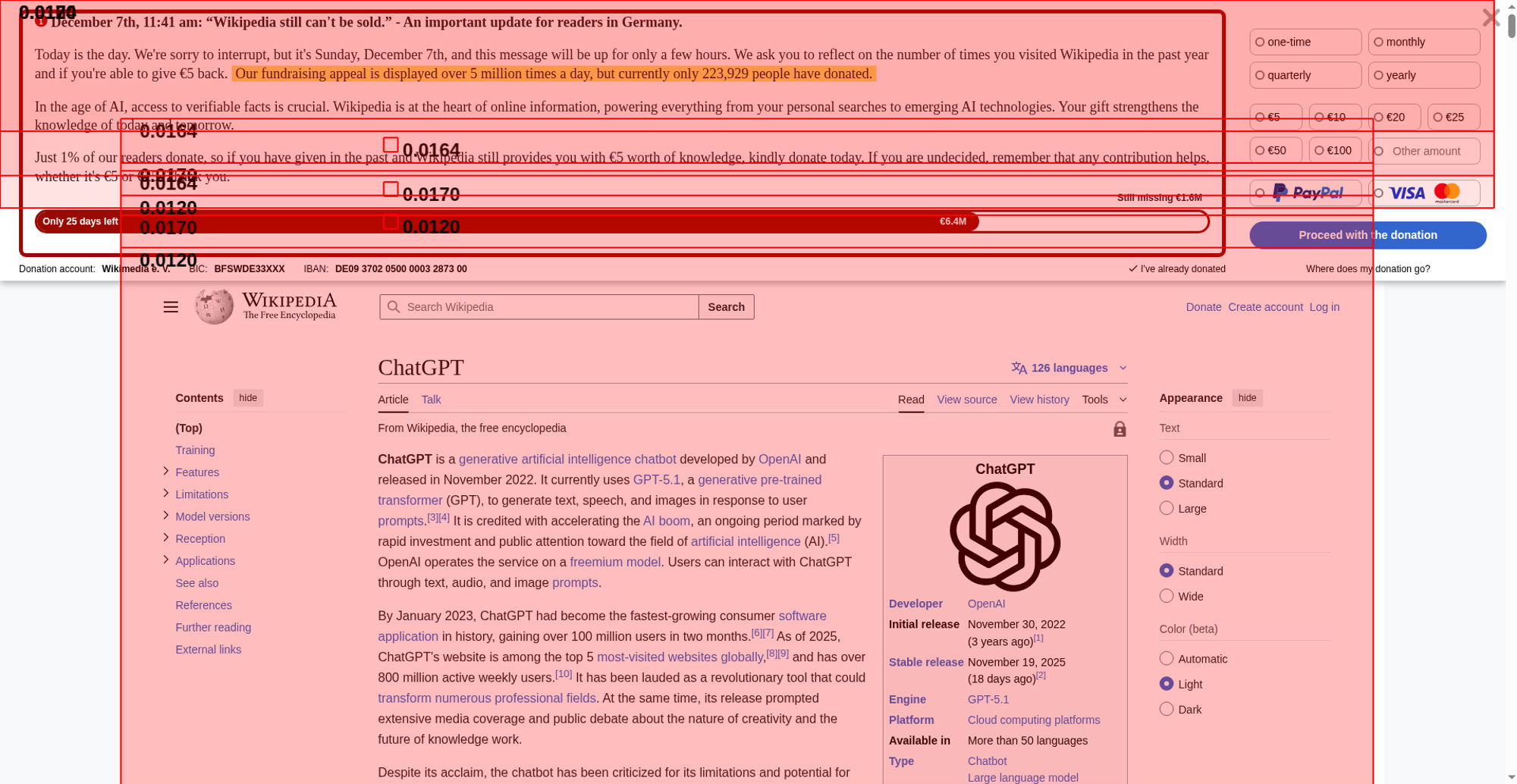
Task: Select Wide width option
Action: coord(1167,597)
